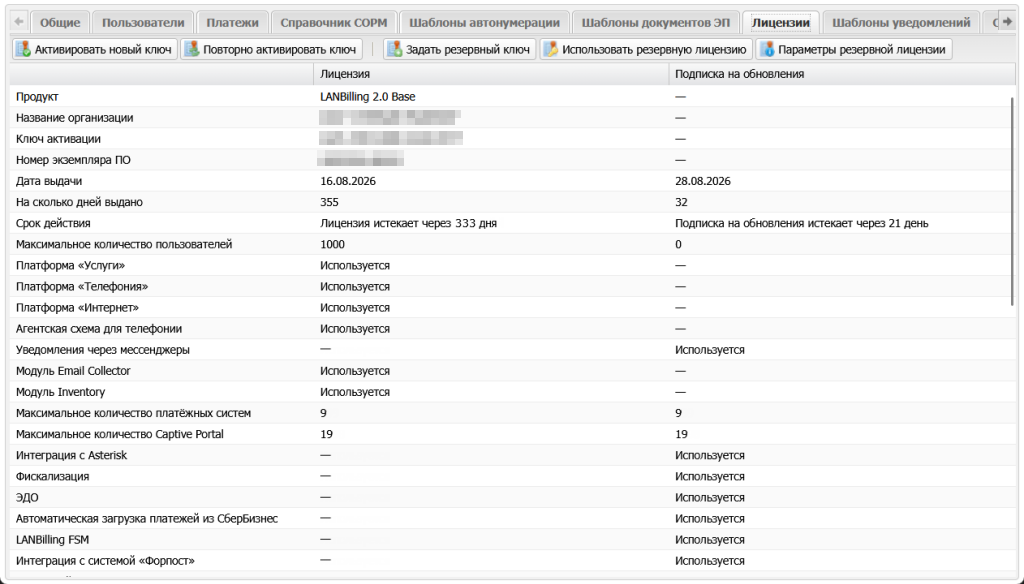Open the Платежи tab

pos(232,22)
